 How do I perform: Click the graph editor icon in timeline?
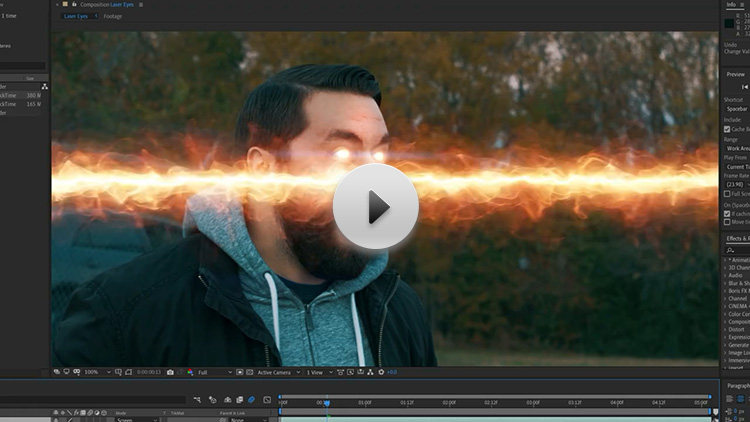pos(267,400)
